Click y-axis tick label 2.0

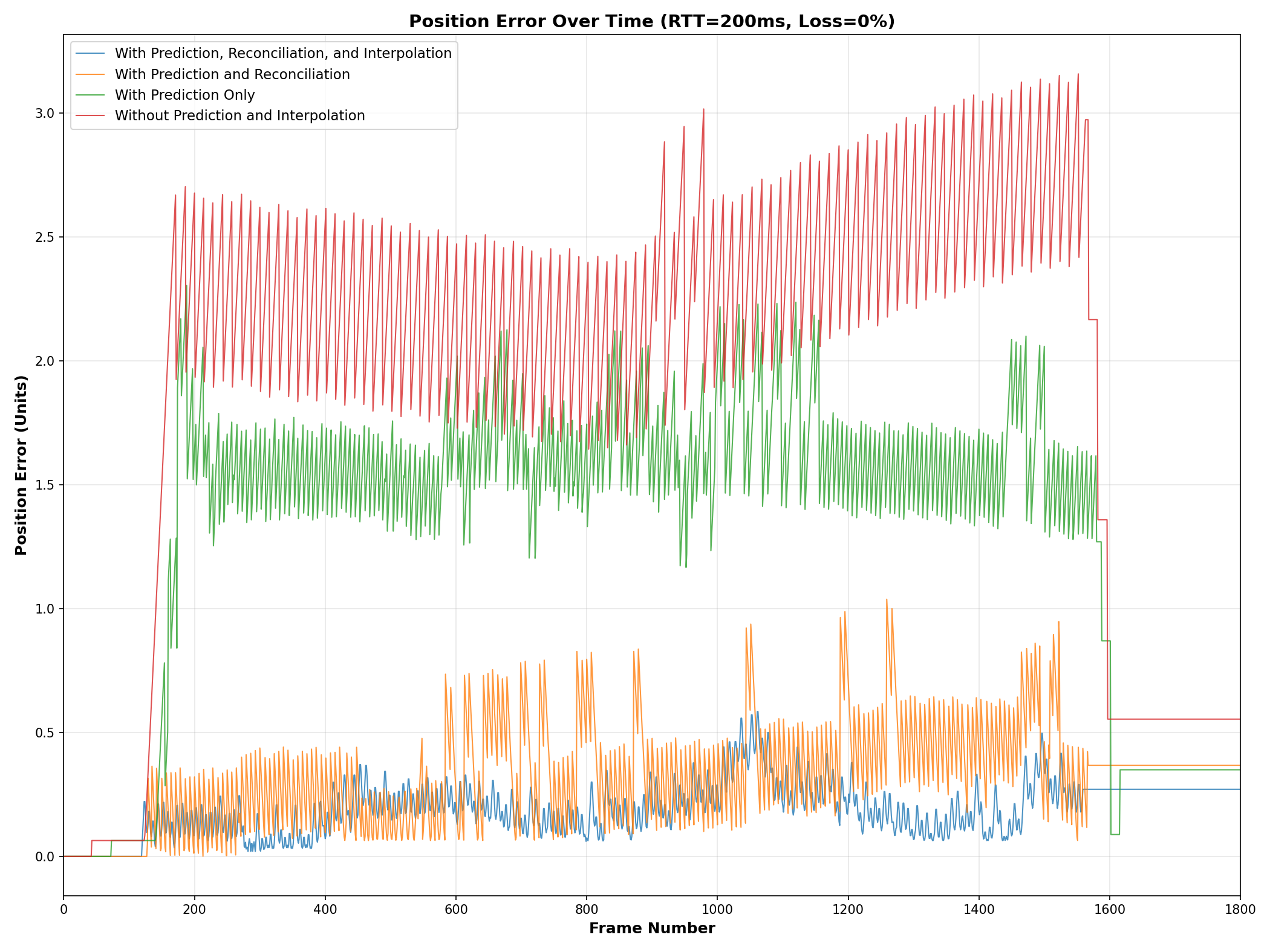44,361
